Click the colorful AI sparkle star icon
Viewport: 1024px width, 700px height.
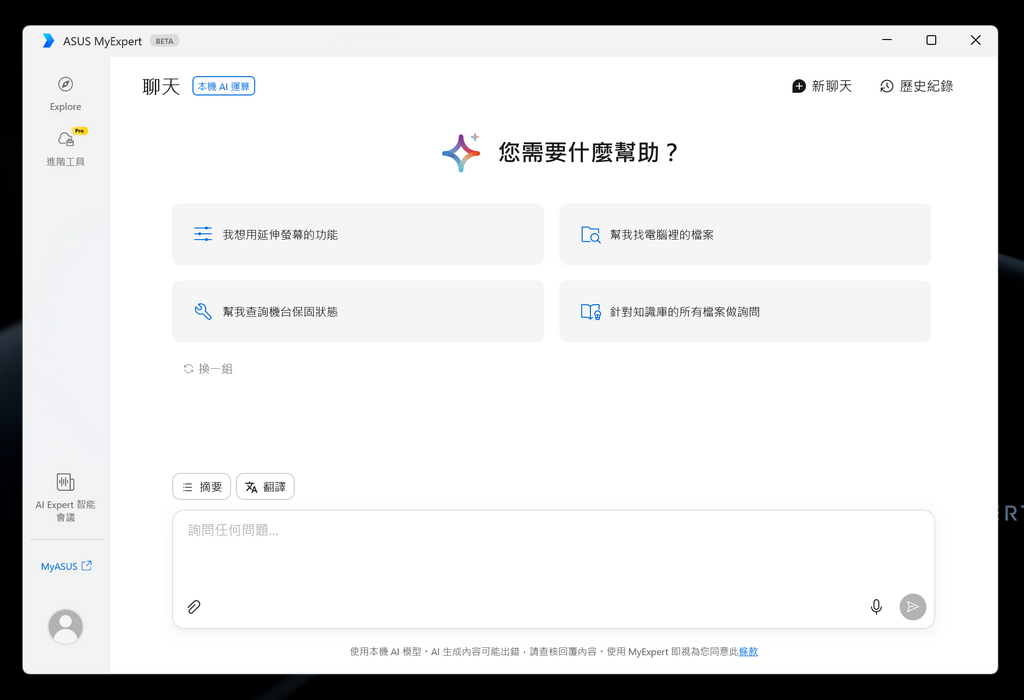point(461,153)
